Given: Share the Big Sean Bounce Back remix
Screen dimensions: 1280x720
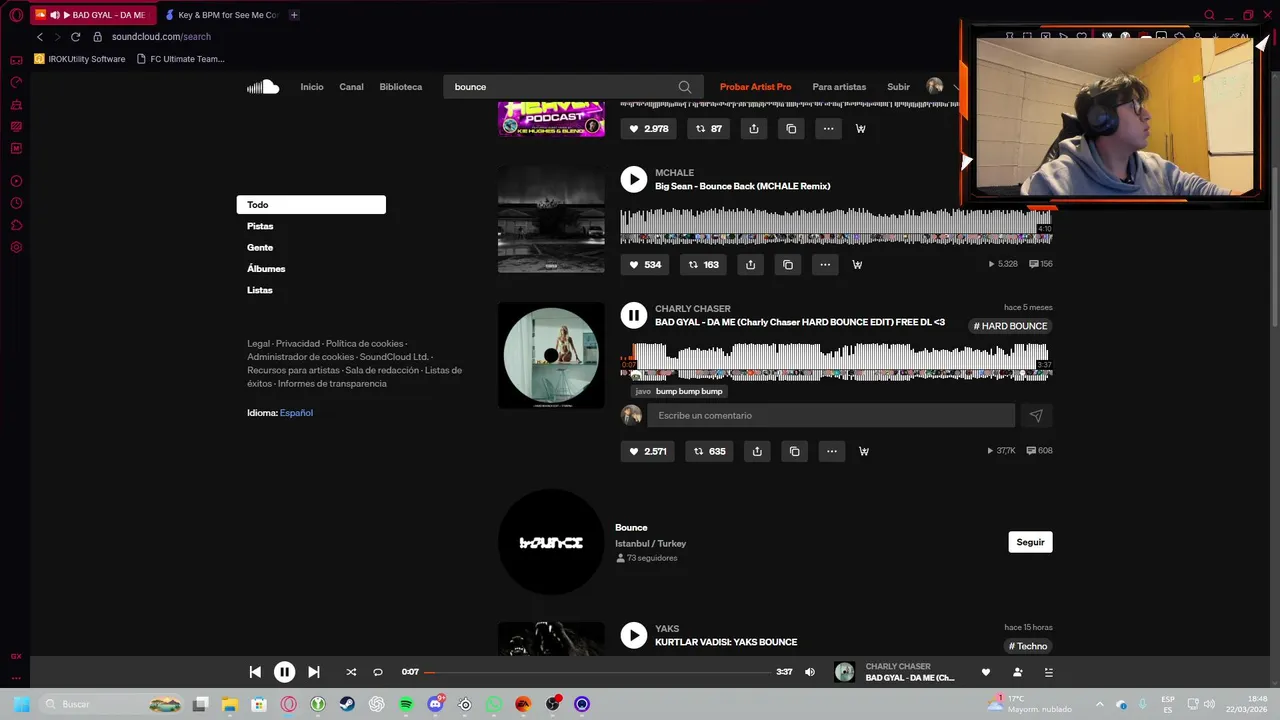Looking at the screenshot, I should 751,265.
